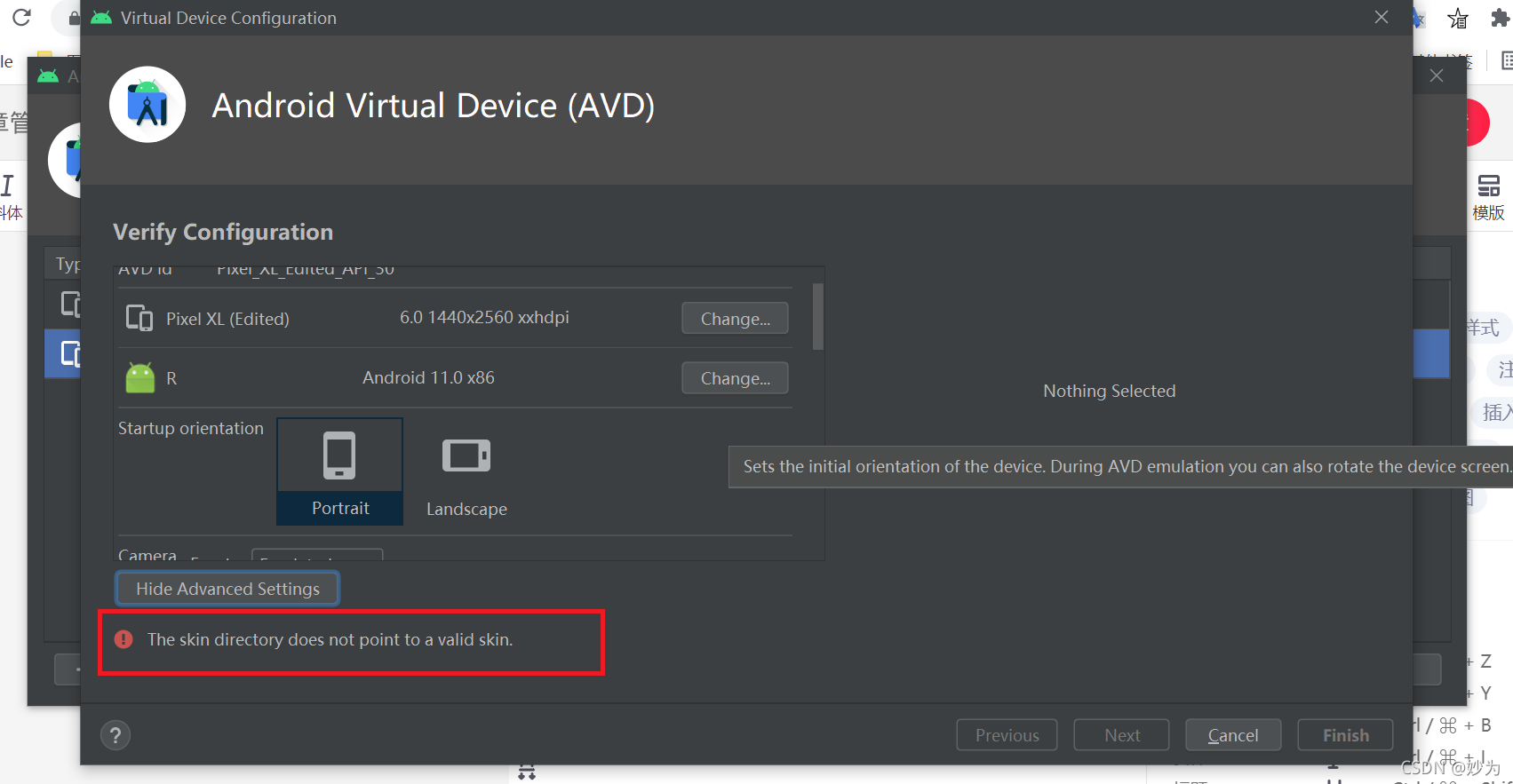
Task: Click the Pixel XL device icon
Action: pyautogui.click(x=139, y=318)
